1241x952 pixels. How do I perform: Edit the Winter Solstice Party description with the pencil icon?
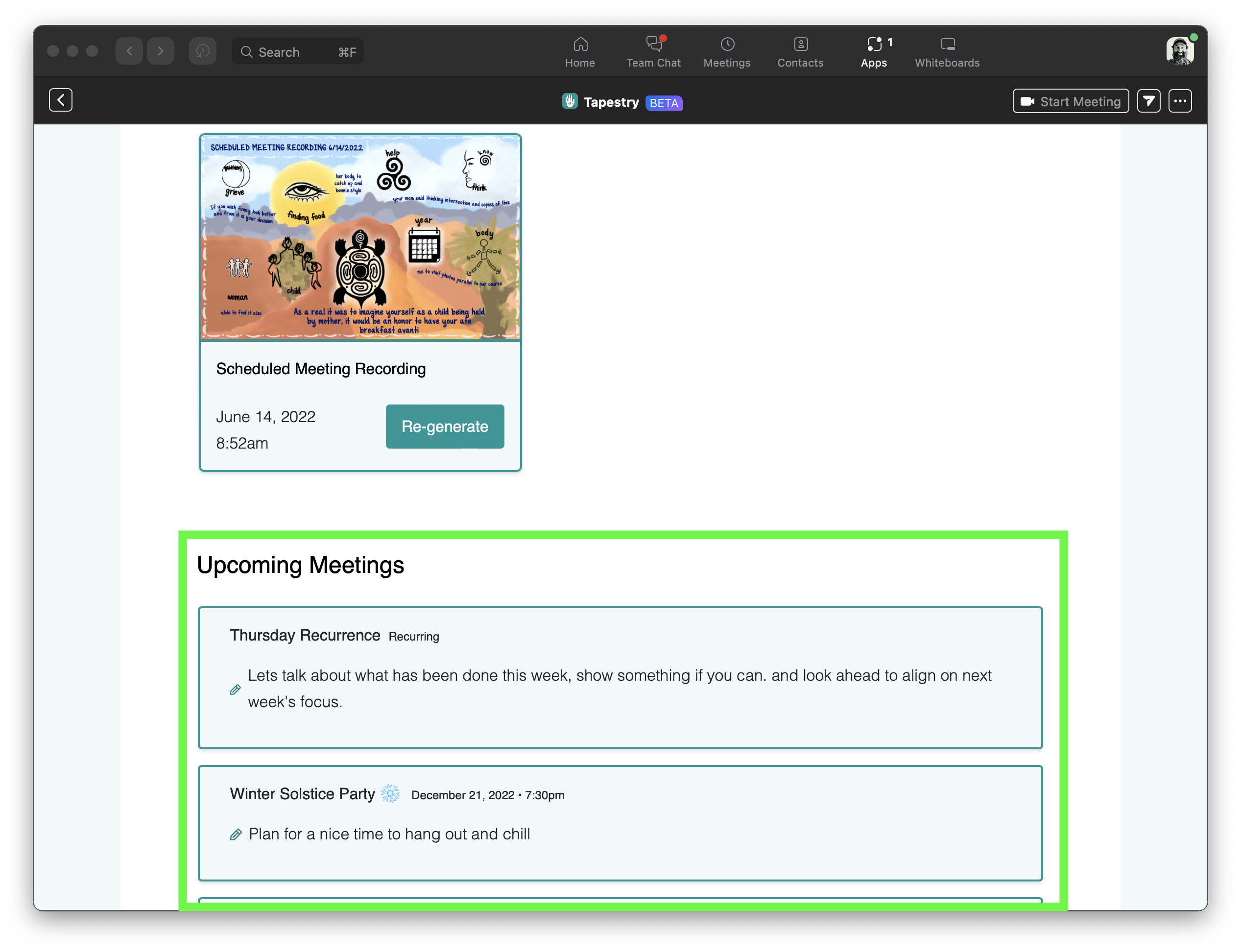[236, 834]
